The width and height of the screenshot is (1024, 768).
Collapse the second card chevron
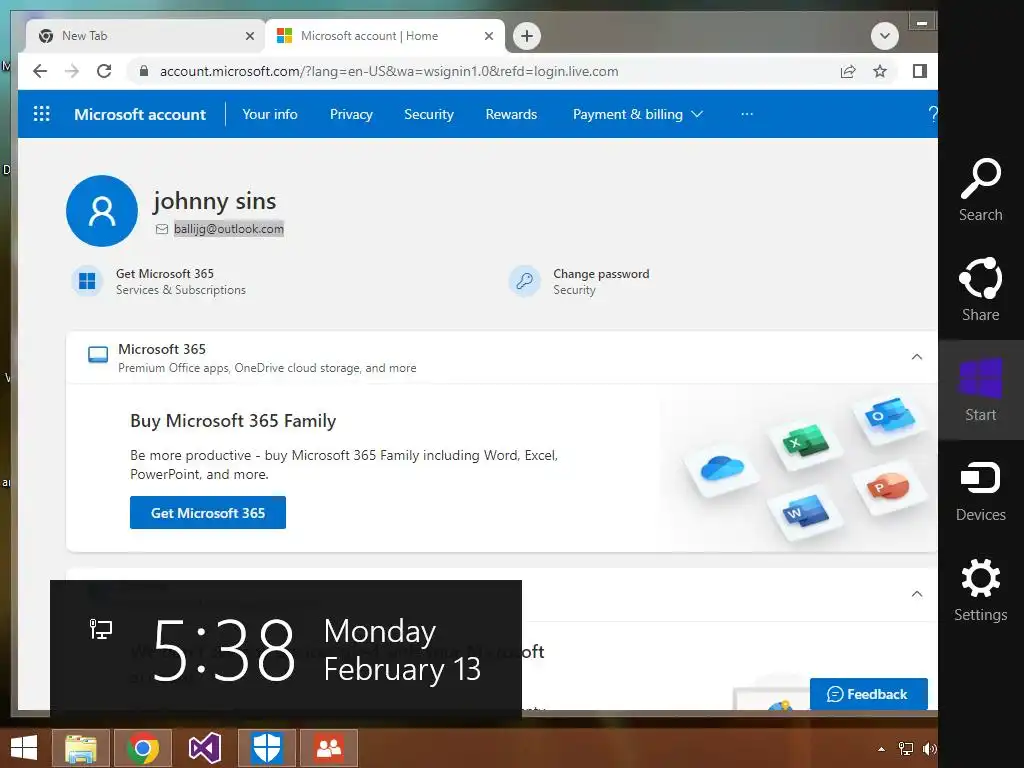(917, 594)
